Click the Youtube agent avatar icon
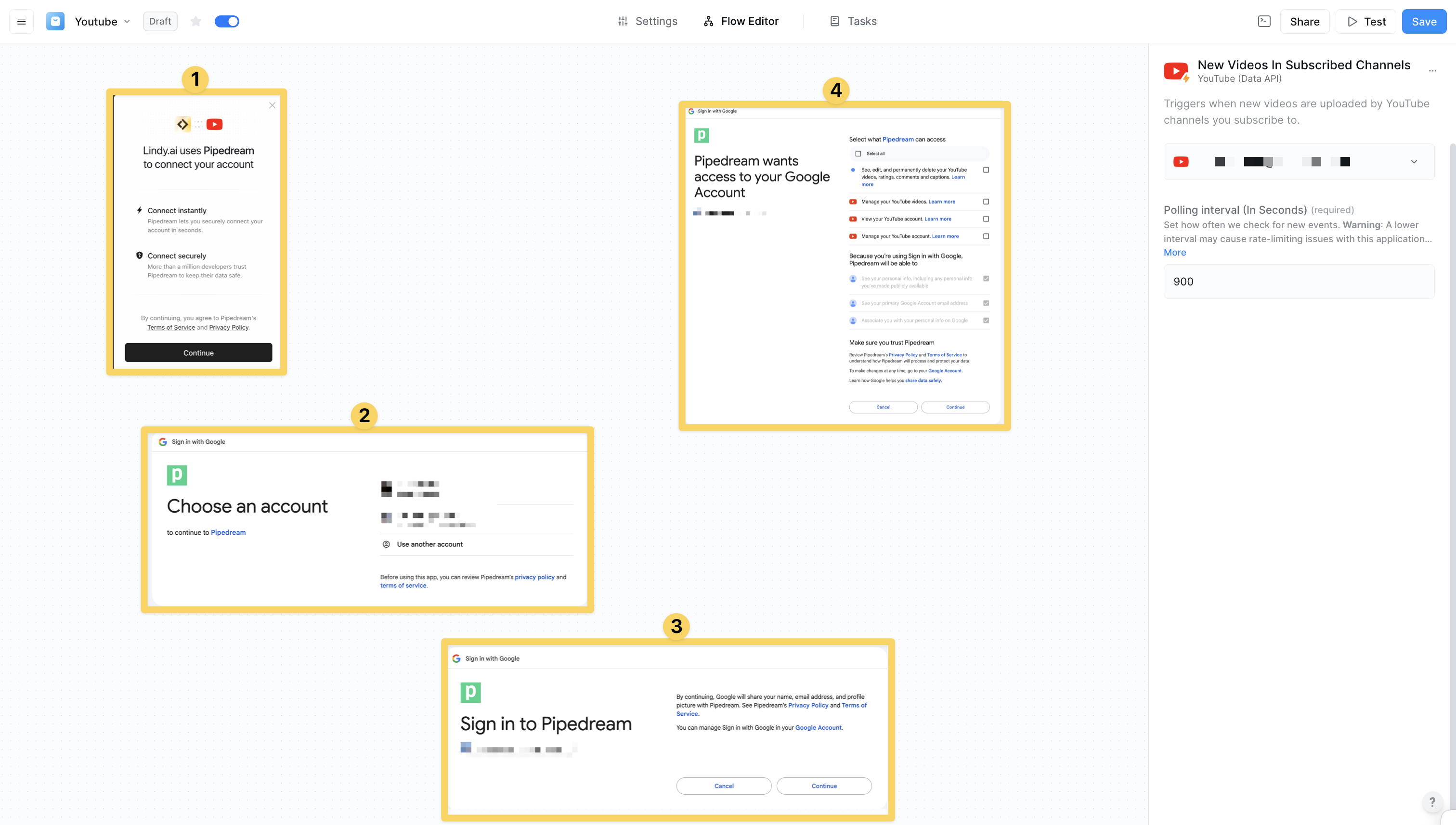Image resolution: width=1456 pixels, height=825 pixels. [x=55, y=22]
